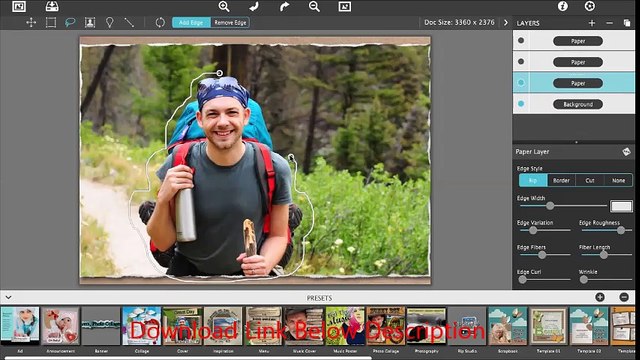
Task: Open the info icon
Action: click(x=563, y=6)
